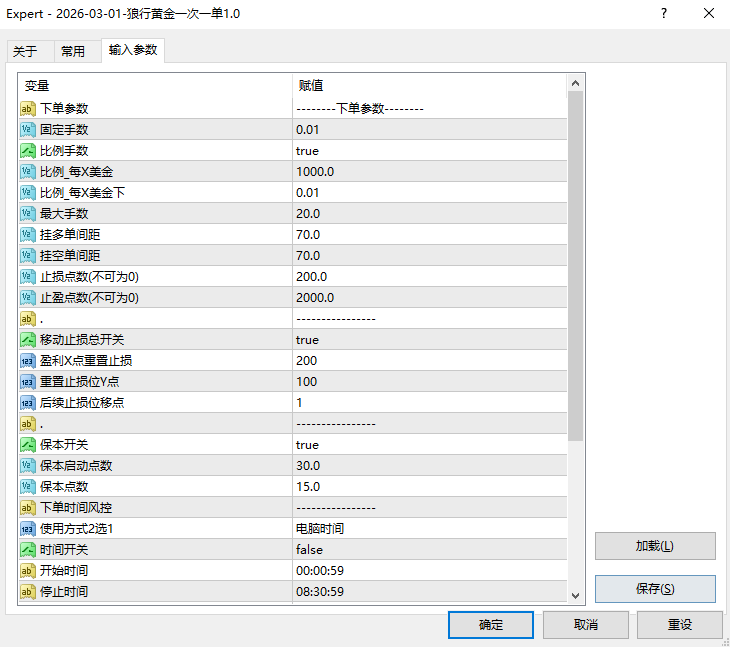Viewport: 730px width, 647px height.
Task: Click the bool icon beside 移动止损总开关
Action: [27, 339]
